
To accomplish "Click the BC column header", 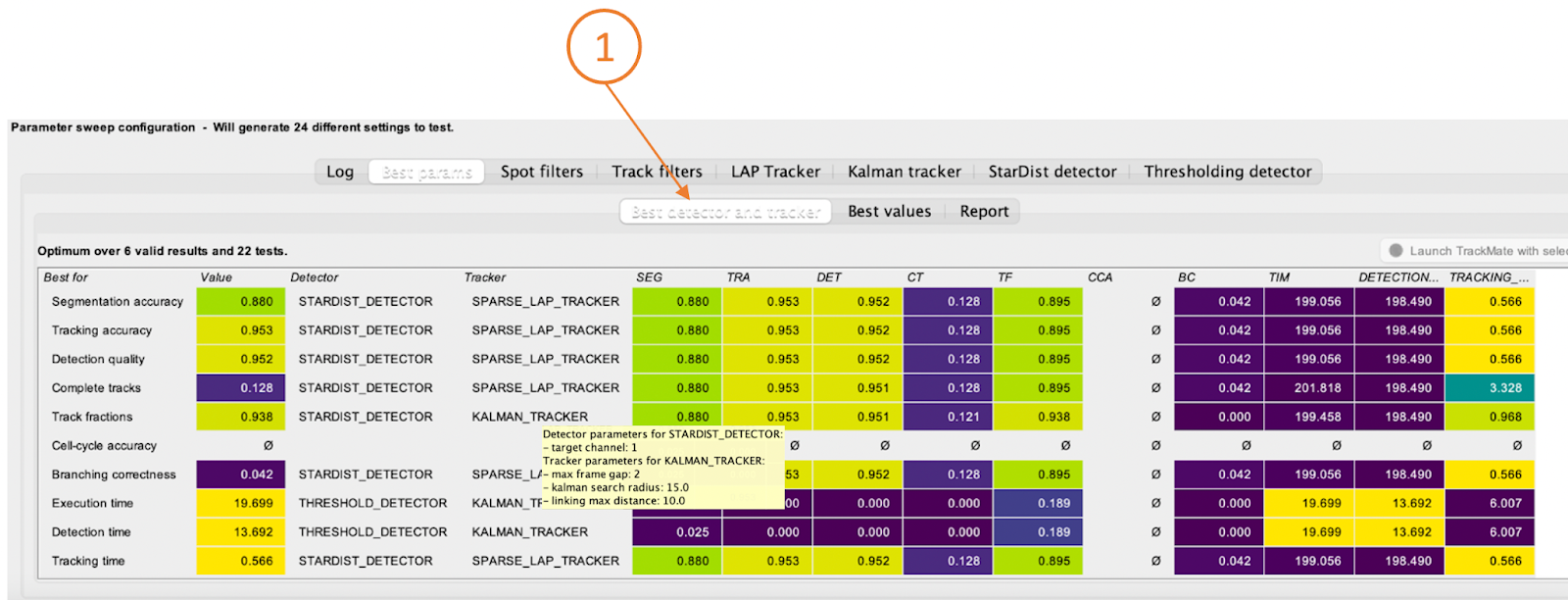I will pos(1187,277).
